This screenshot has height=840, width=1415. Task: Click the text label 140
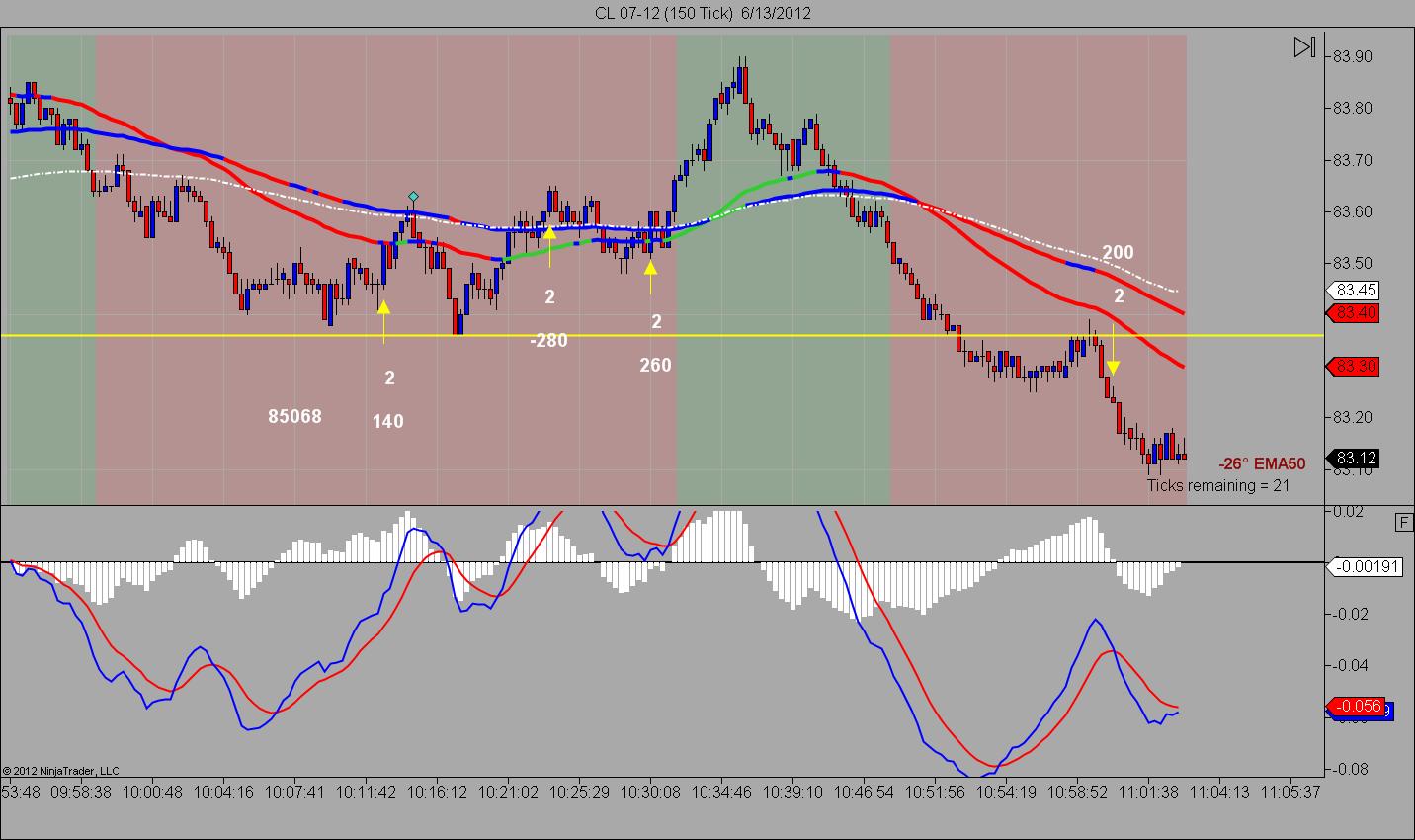pos(387,422)
